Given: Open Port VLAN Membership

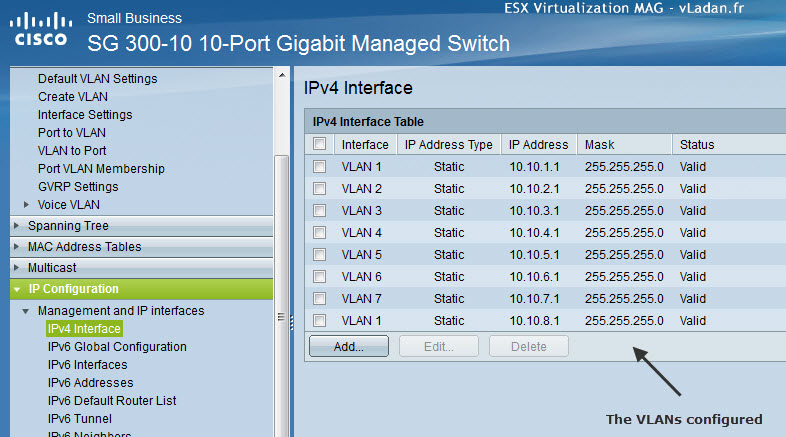Looking at the screenshot, I should click(x=101, y=169).
